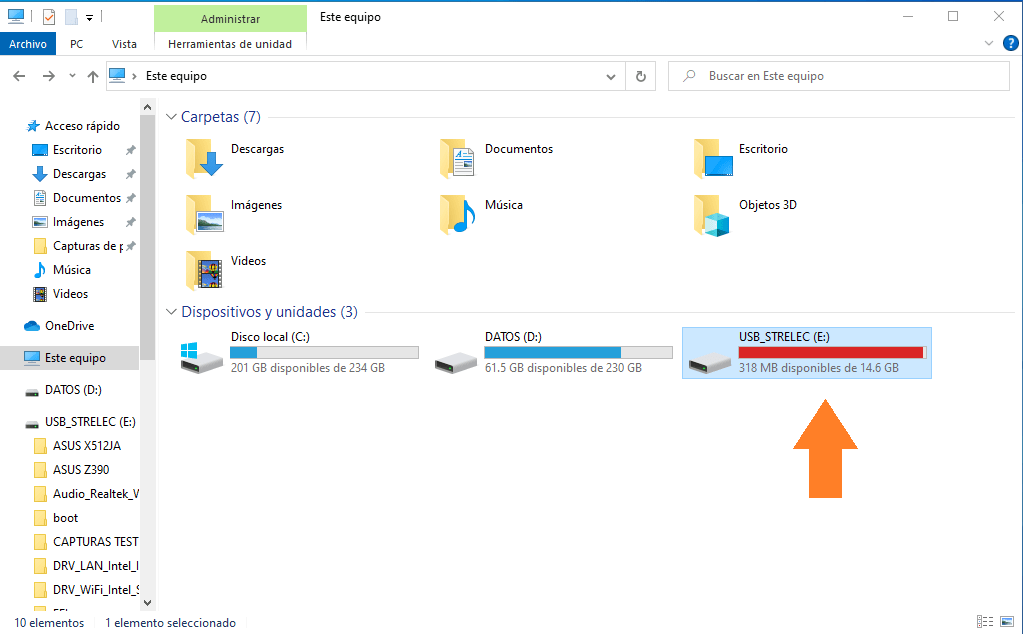Select OneDrive in the navigation pane

click(x=69, y=326)
